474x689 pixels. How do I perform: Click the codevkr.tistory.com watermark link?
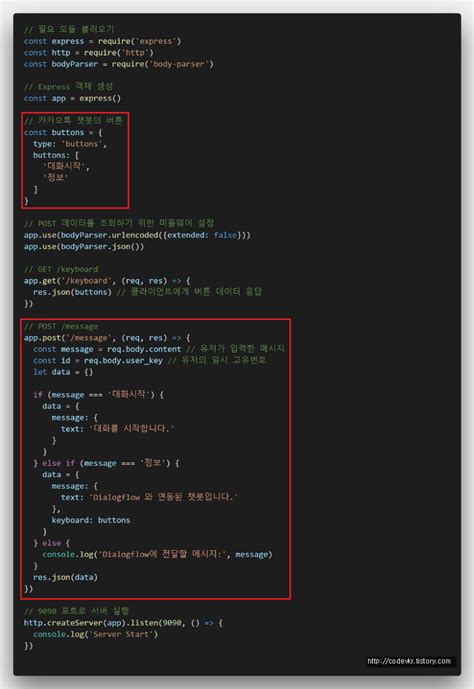(409, 661)
